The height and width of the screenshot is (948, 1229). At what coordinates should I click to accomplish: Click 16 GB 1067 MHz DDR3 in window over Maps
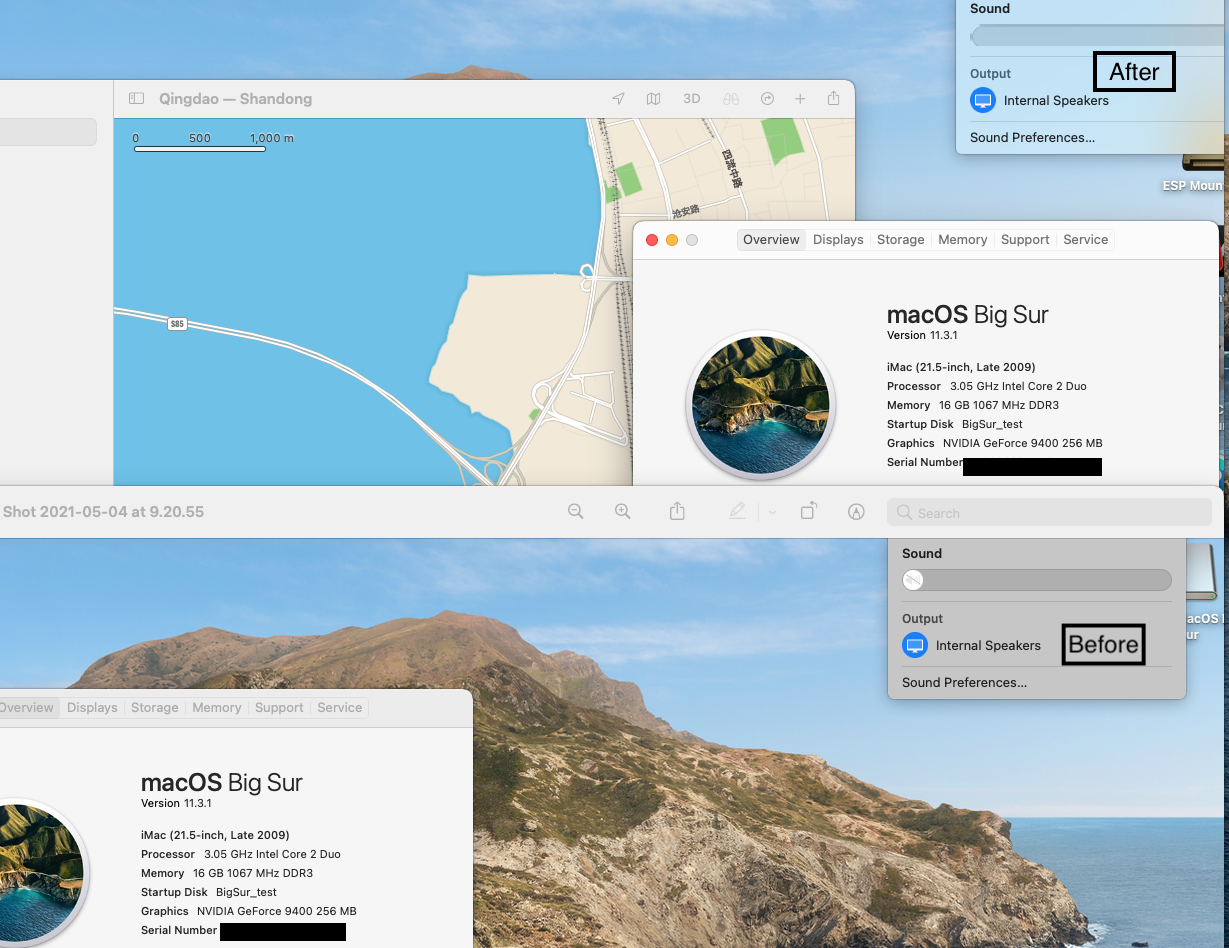point(998,405)
